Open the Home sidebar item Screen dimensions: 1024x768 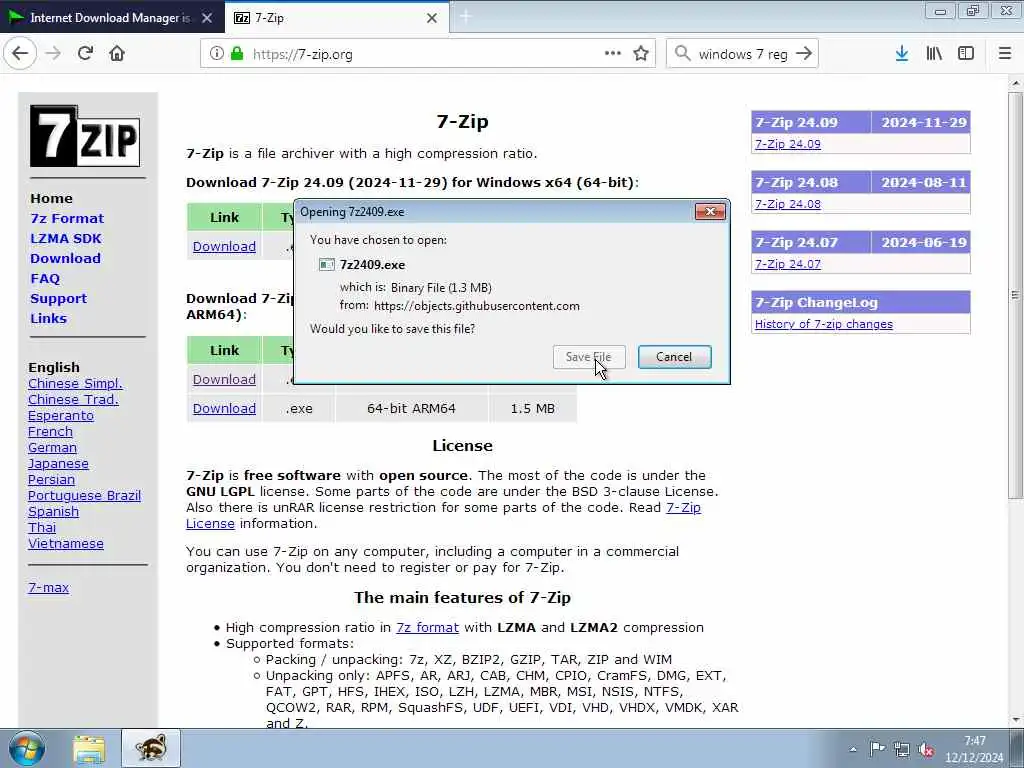pos(52,199)
